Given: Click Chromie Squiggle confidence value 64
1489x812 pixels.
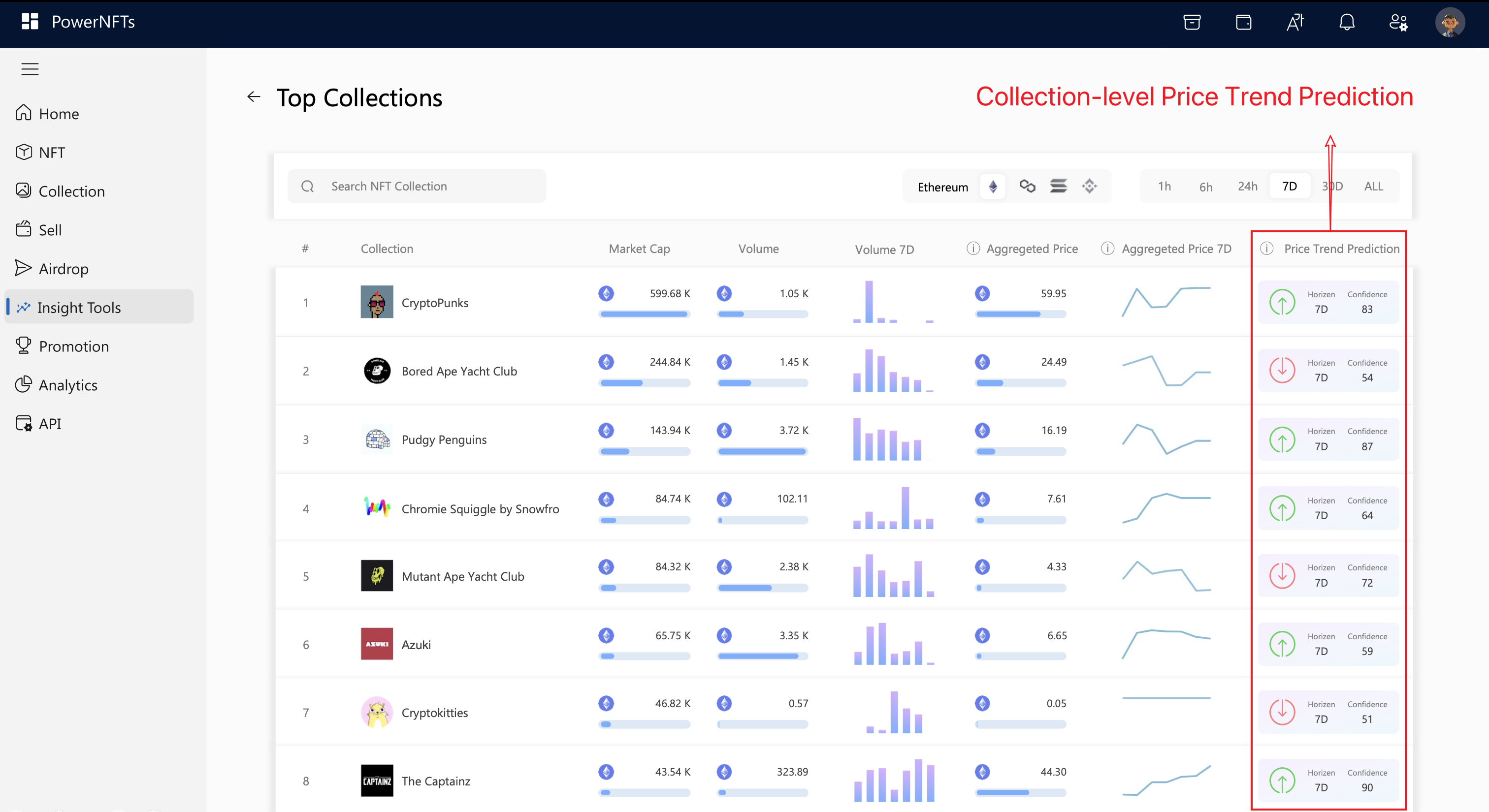Looking at the screenshot, I should pos(1366,515).
